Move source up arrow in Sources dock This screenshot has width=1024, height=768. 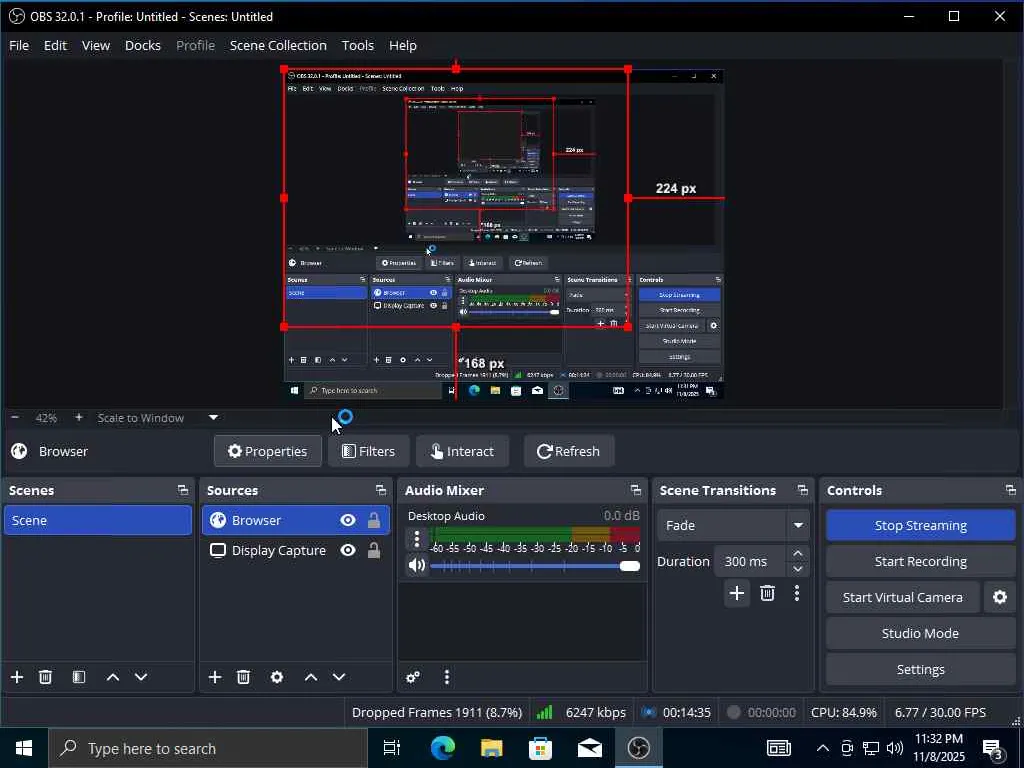point(311,677)
